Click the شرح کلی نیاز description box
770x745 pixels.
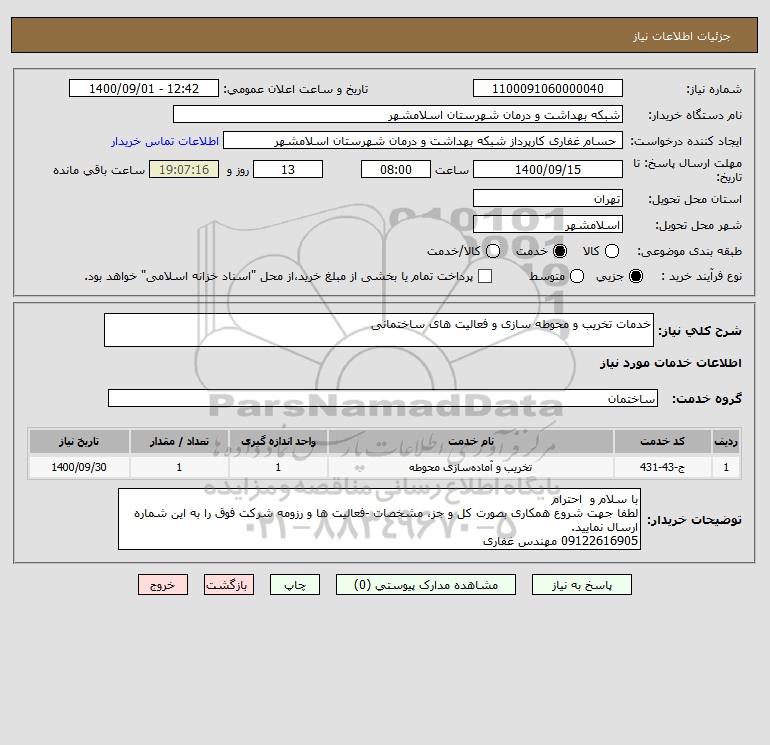point(379,330)
